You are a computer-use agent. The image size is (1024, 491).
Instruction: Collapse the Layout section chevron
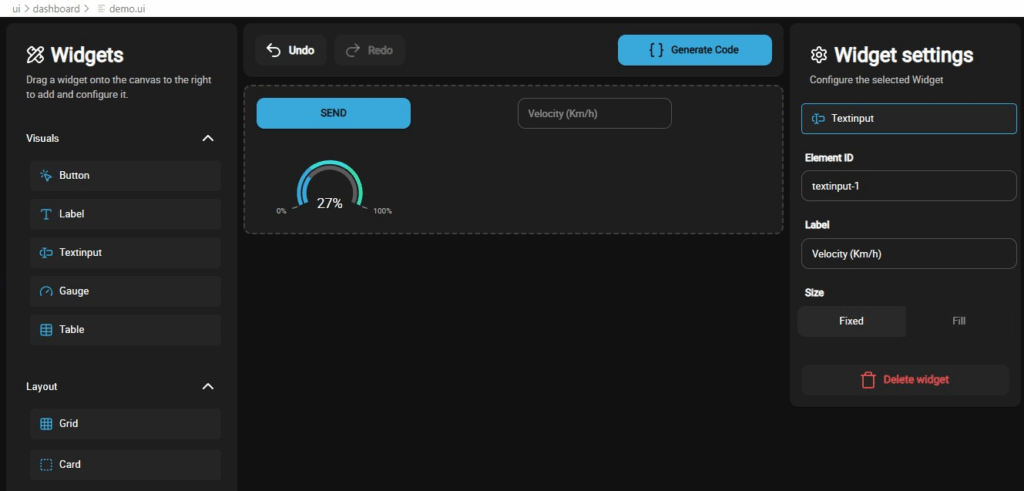(x=208, y=386)
